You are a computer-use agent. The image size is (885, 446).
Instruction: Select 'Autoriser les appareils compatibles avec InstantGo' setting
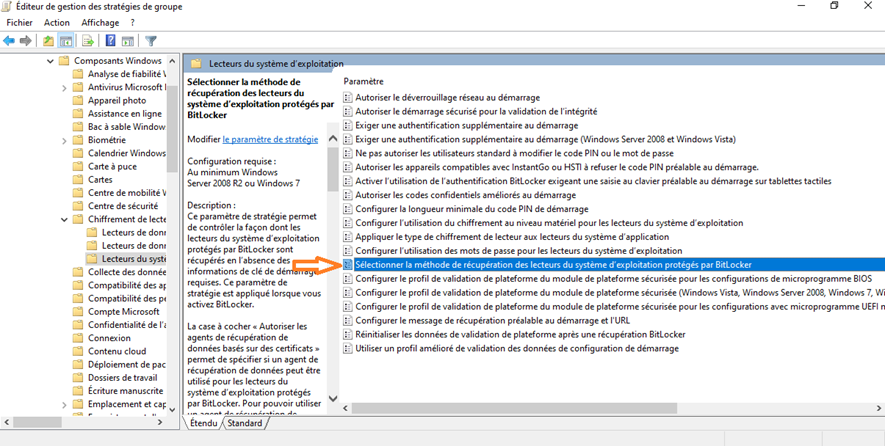click(557, 167)
